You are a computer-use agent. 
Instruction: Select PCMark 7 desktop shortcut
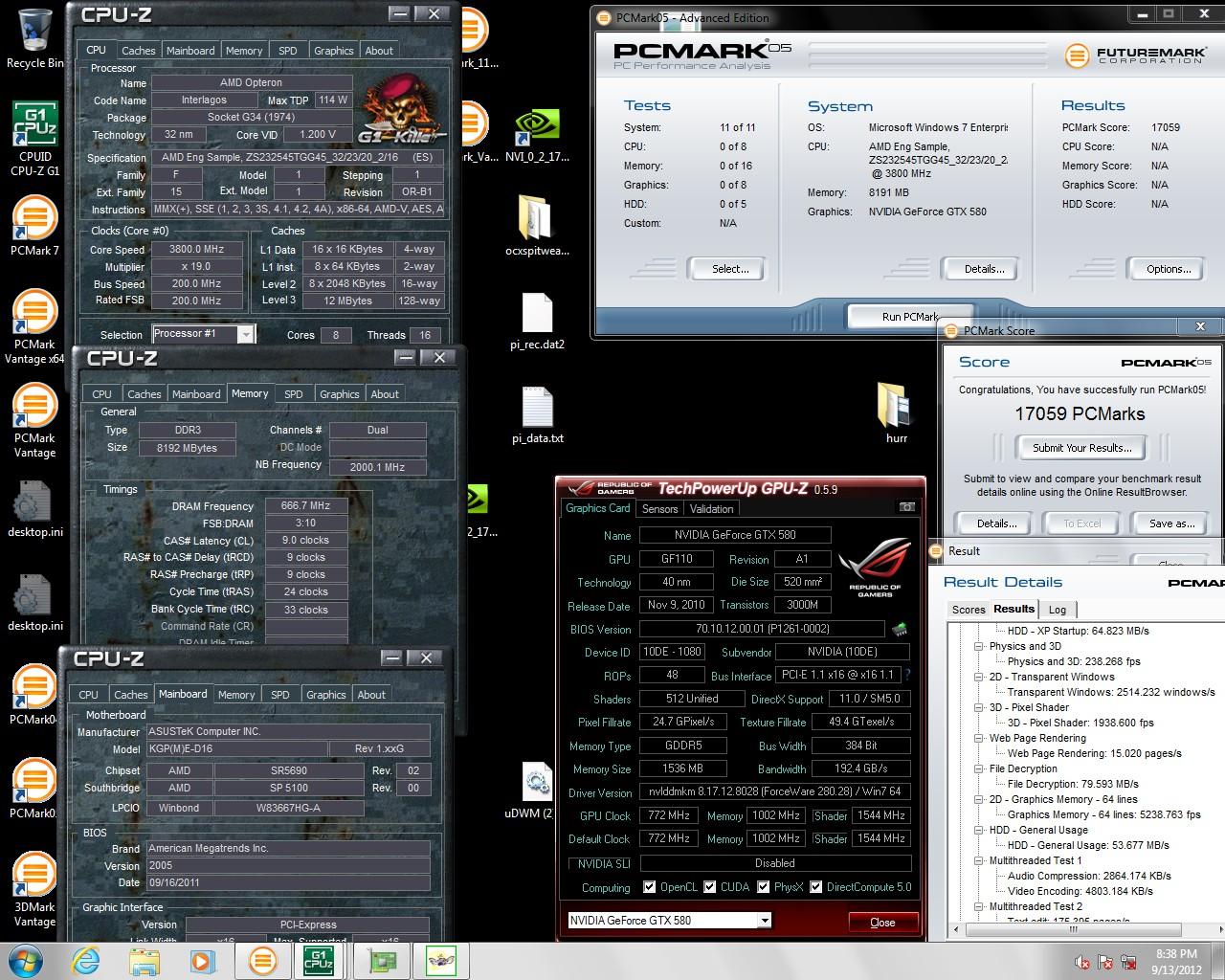(x=34, y=227)
